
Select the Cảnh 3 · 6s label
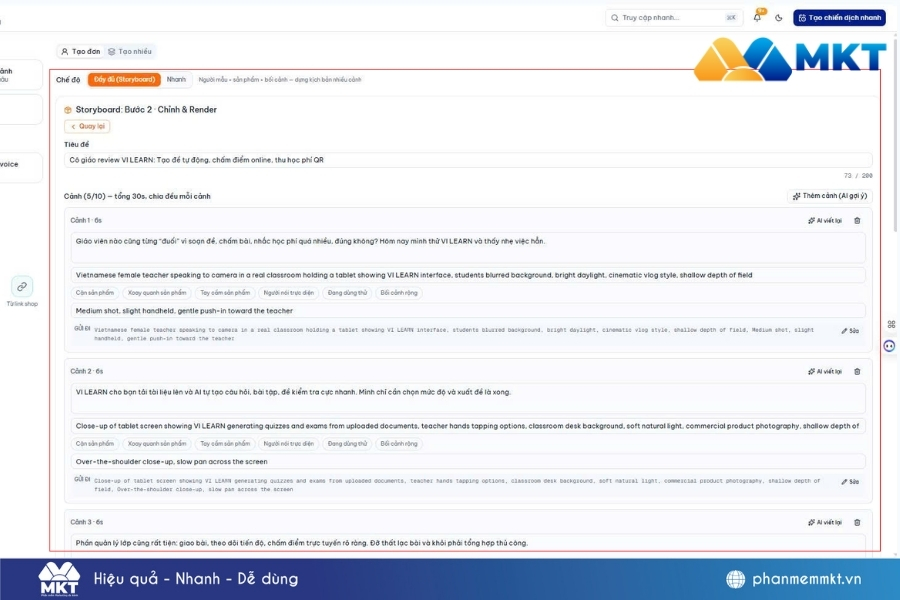87,522
